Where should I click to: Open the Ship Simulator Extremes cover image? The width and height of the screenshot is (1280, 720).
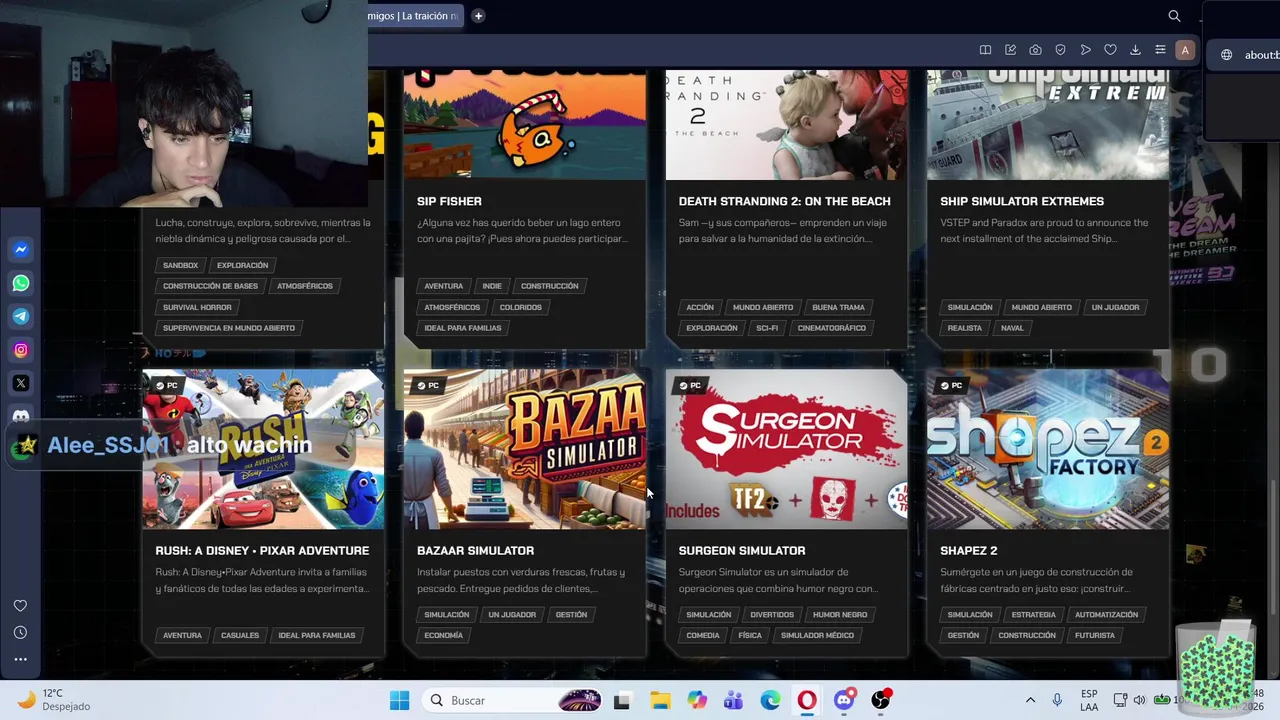(x=1048, y=125)
